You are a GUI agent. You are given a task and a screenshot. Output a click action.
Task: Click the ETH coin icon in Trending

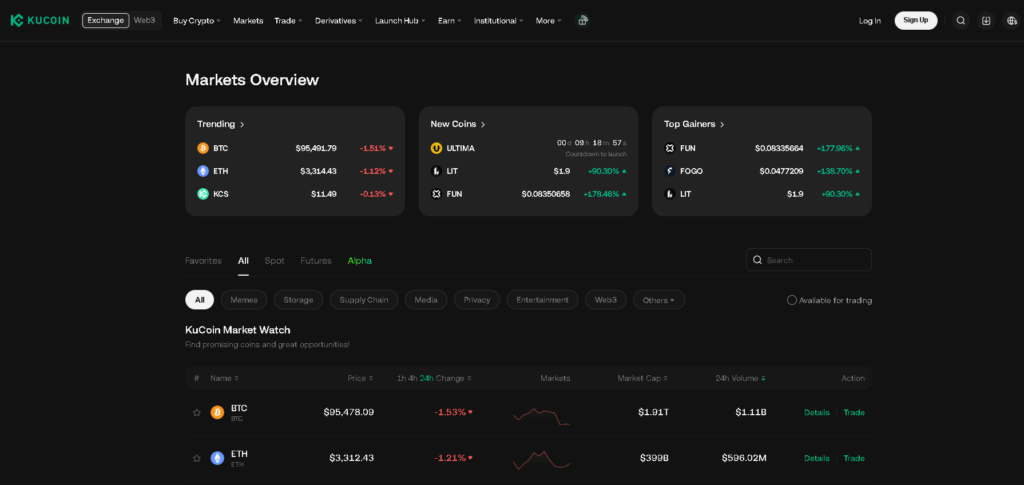[203, 171]
